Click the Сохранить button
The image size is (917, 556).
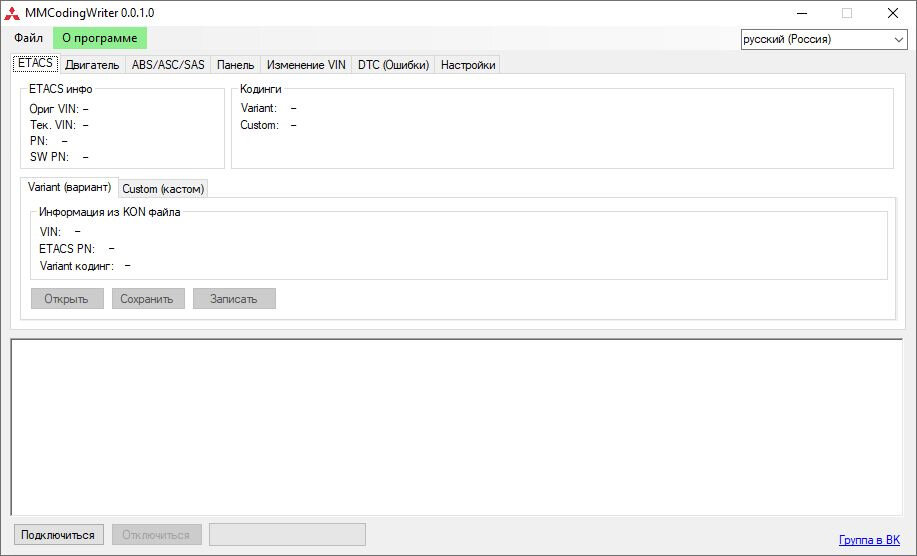pos(147,299)
